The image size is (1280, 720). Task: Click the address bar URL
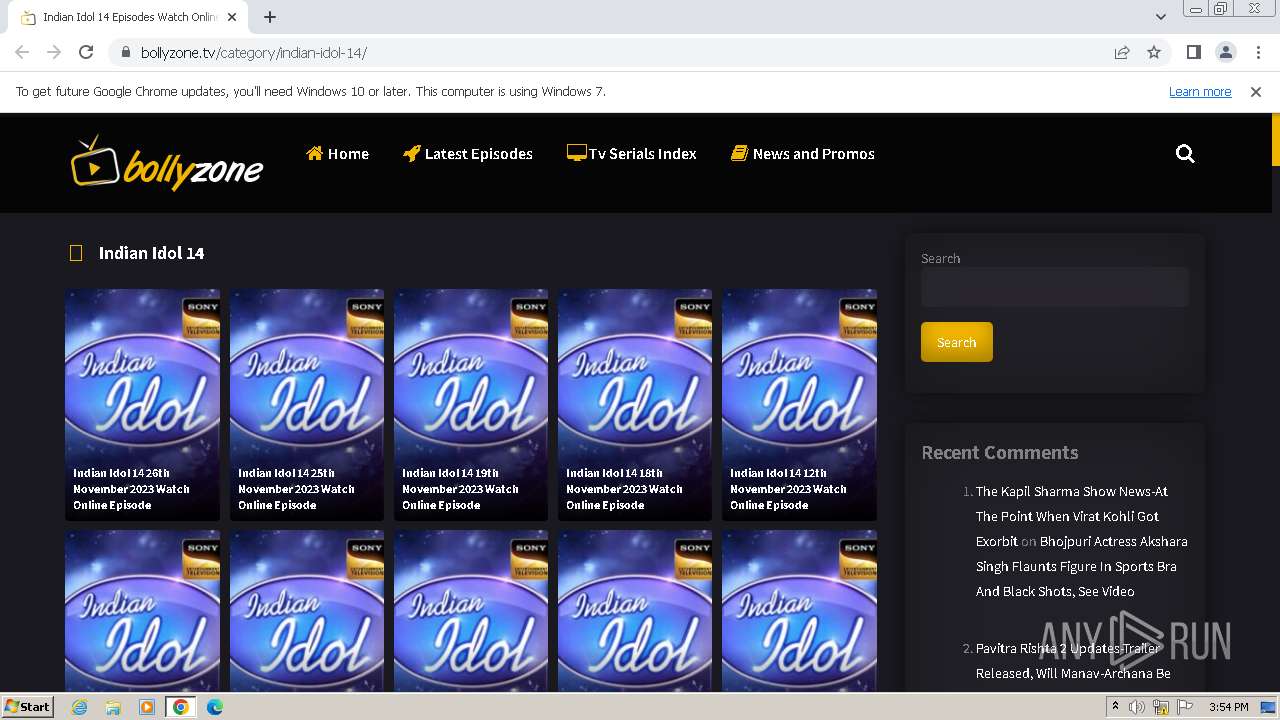tap(254, 53)
